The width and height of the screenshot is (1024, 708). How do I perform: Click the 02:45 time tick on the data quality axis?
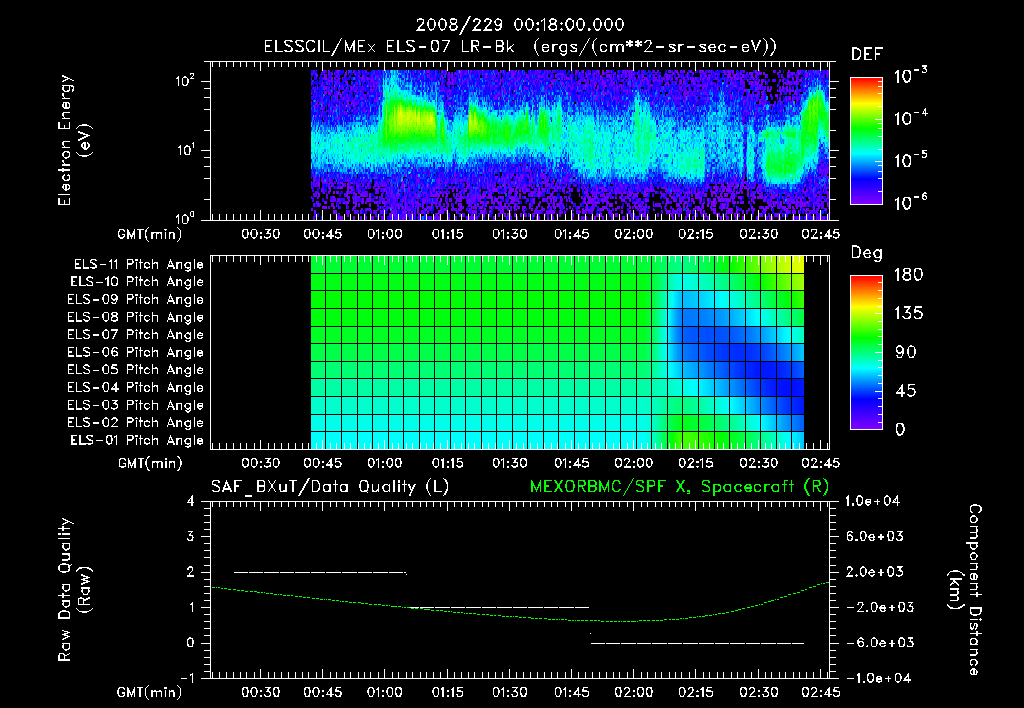[821, 692]
